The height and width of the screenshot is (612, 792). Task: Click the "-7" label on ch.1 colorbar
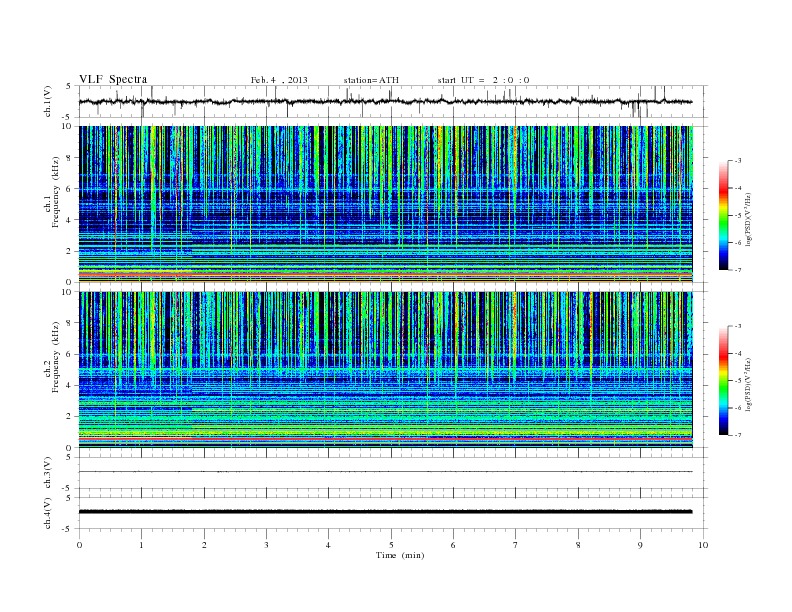pos(738,270)
